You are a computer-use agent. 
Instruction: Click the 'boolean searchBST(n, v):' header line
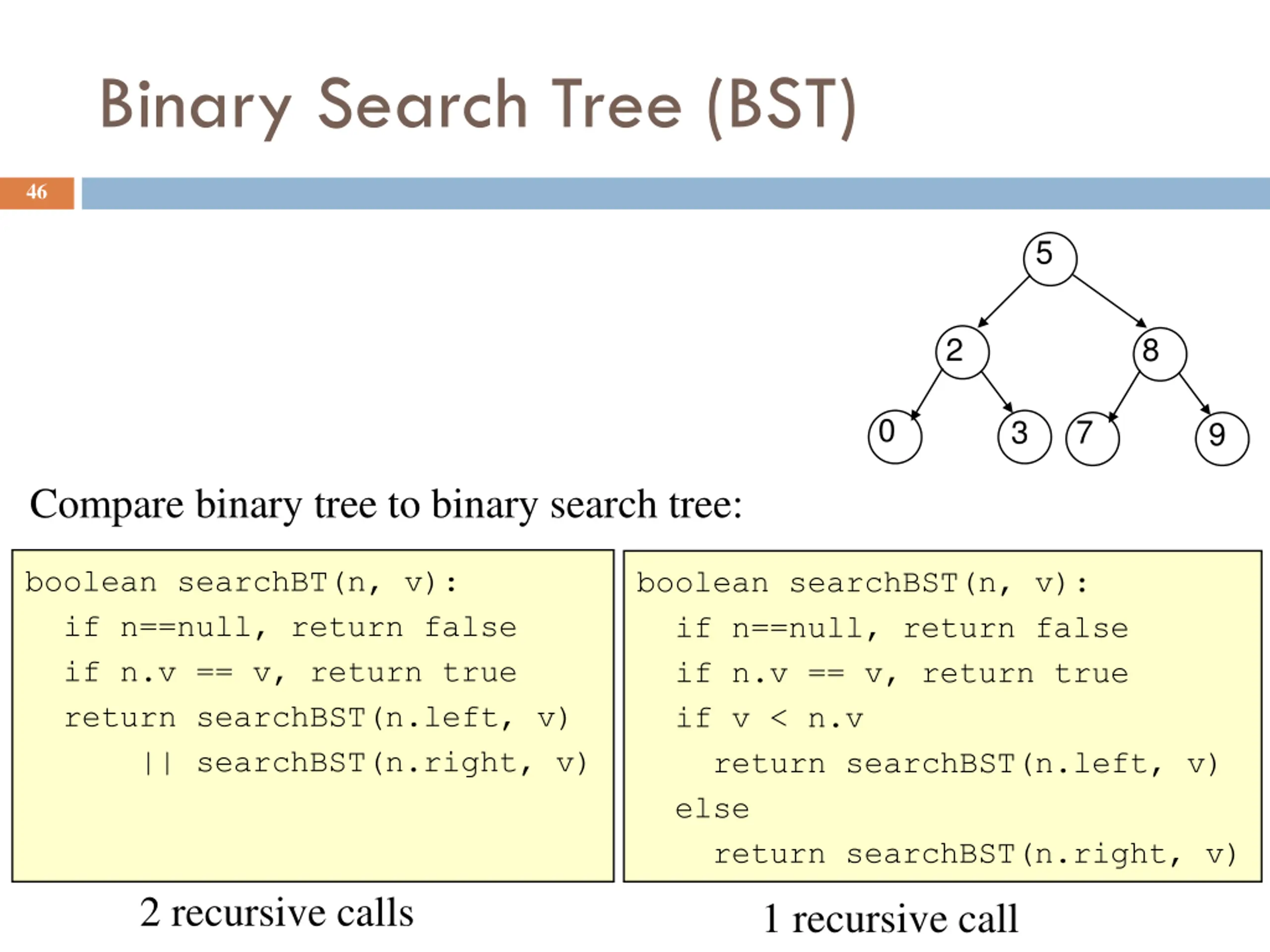point(861,584)
